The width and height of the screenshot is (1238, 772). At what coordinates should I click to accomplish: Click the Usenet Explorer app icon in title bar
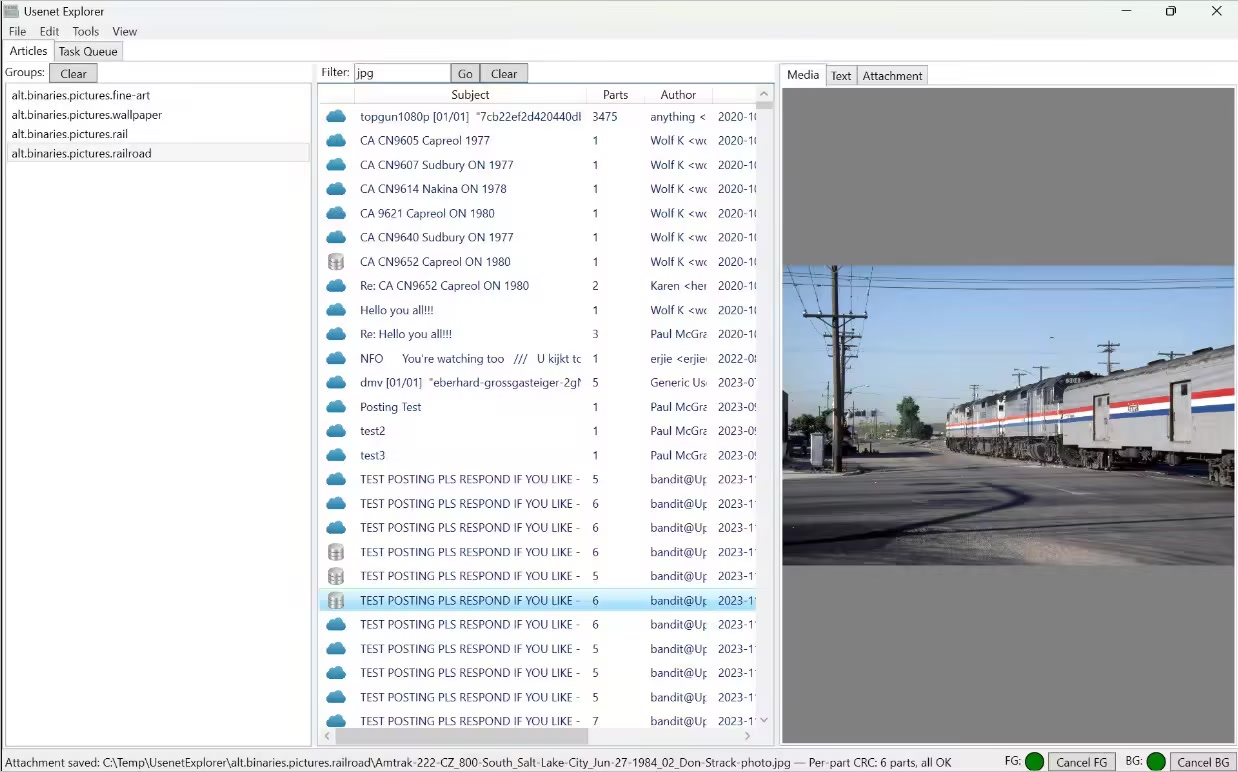(x=11, y=11)
